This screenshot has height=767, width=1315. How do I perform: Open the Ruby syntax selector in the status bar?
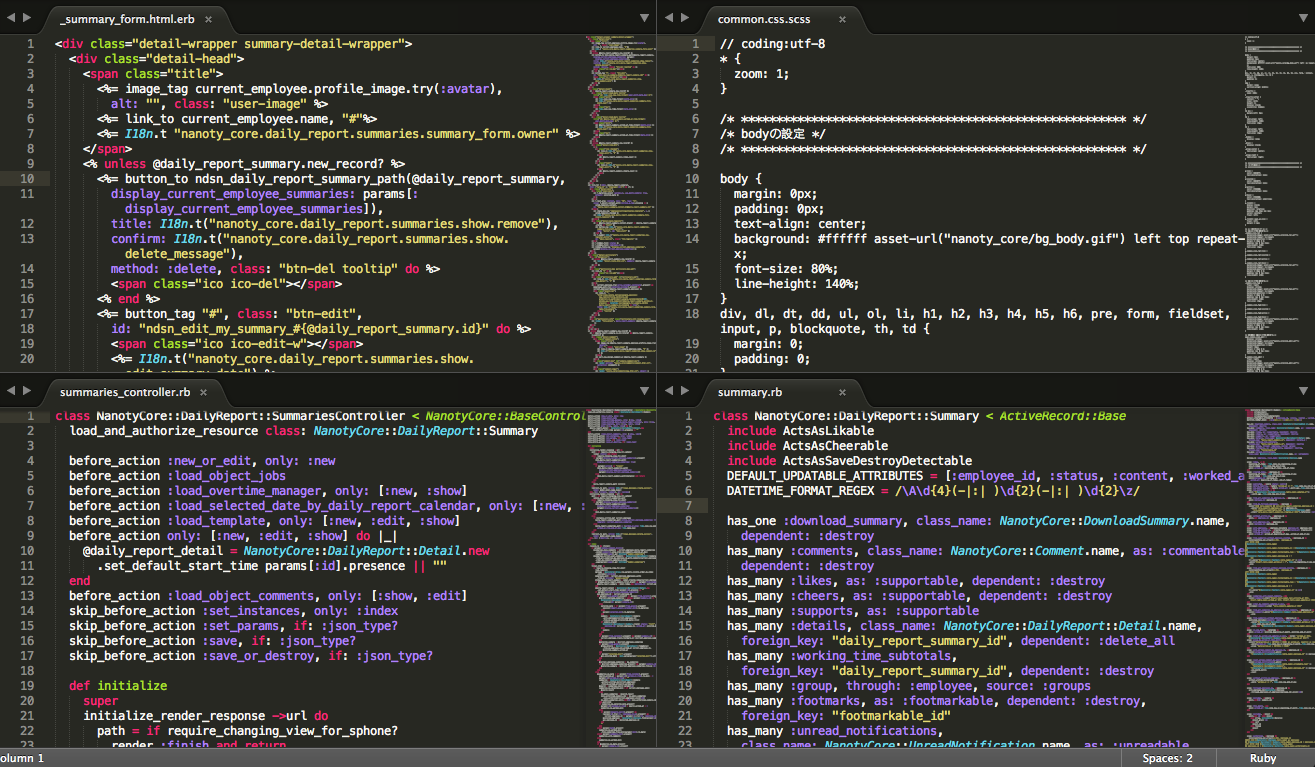(x=1262, y=758)
